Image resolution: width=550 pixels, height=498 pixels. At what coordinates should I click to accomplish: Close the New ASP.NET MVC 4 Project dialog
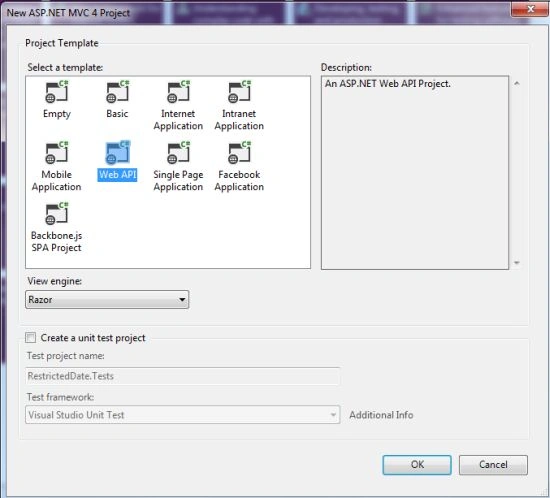pyautogui.click(x=530, y=9)
